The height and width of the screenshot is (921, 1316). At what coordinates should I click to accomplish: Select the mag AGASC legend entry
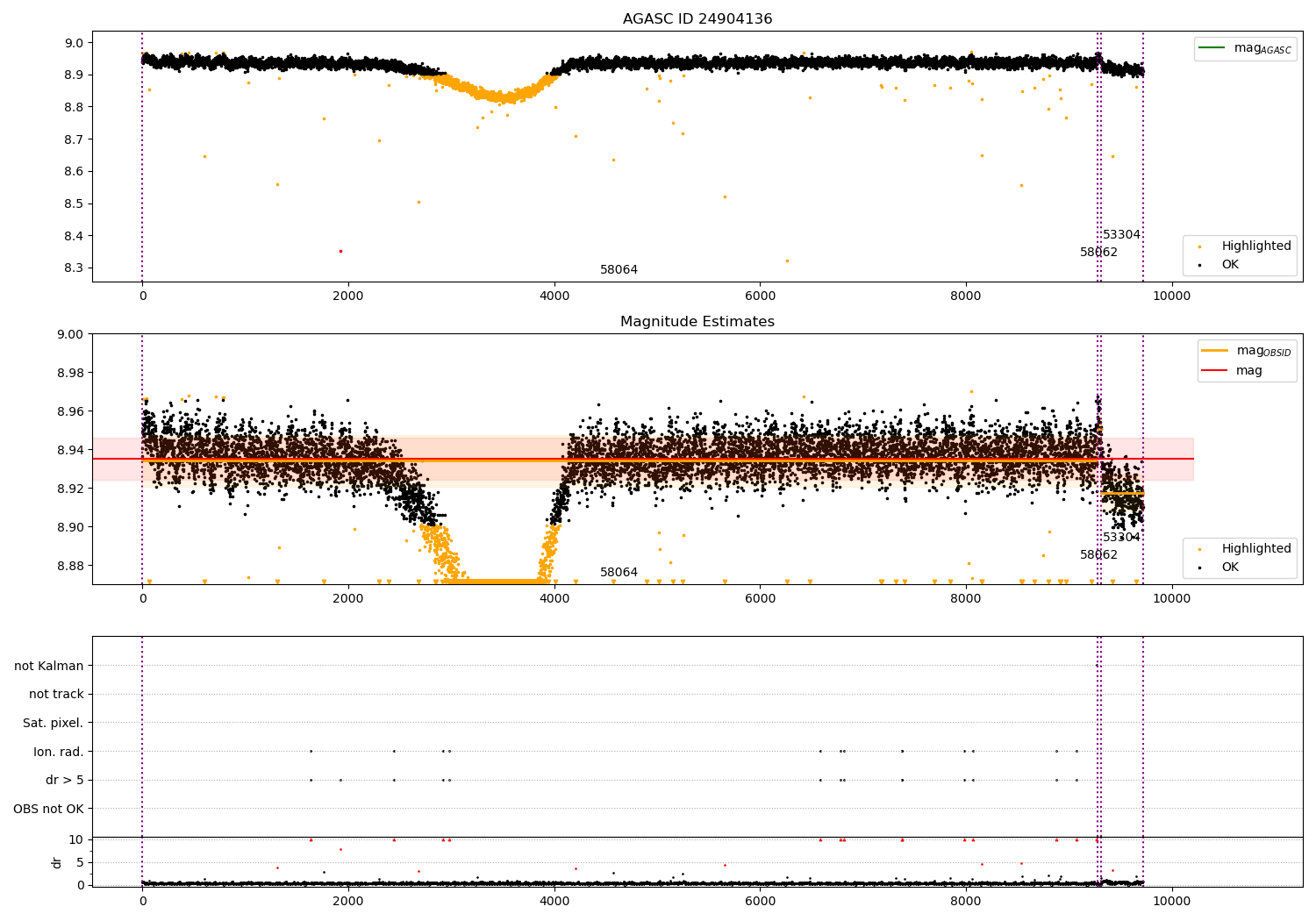point(1245,48)
